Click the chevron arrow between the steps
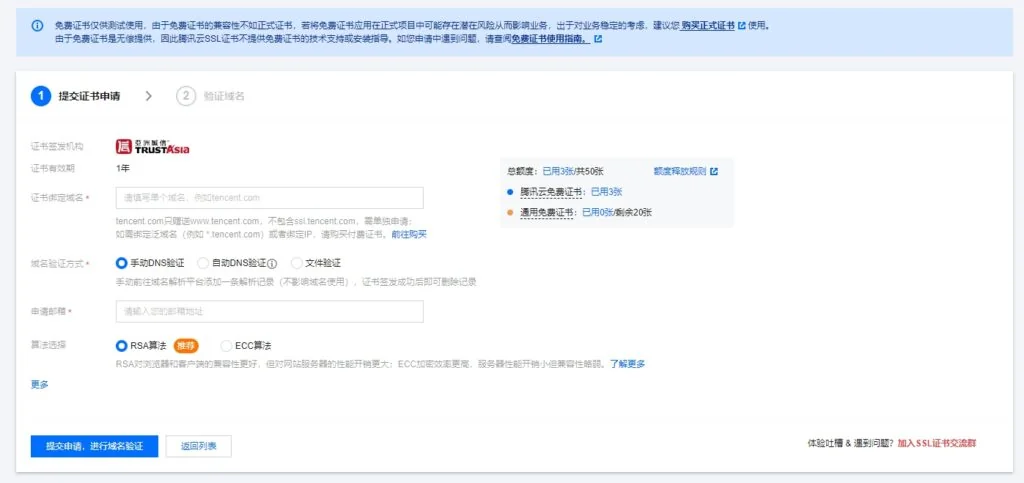Viewport: 1024px width, 483px height. (x=148, y=96)
